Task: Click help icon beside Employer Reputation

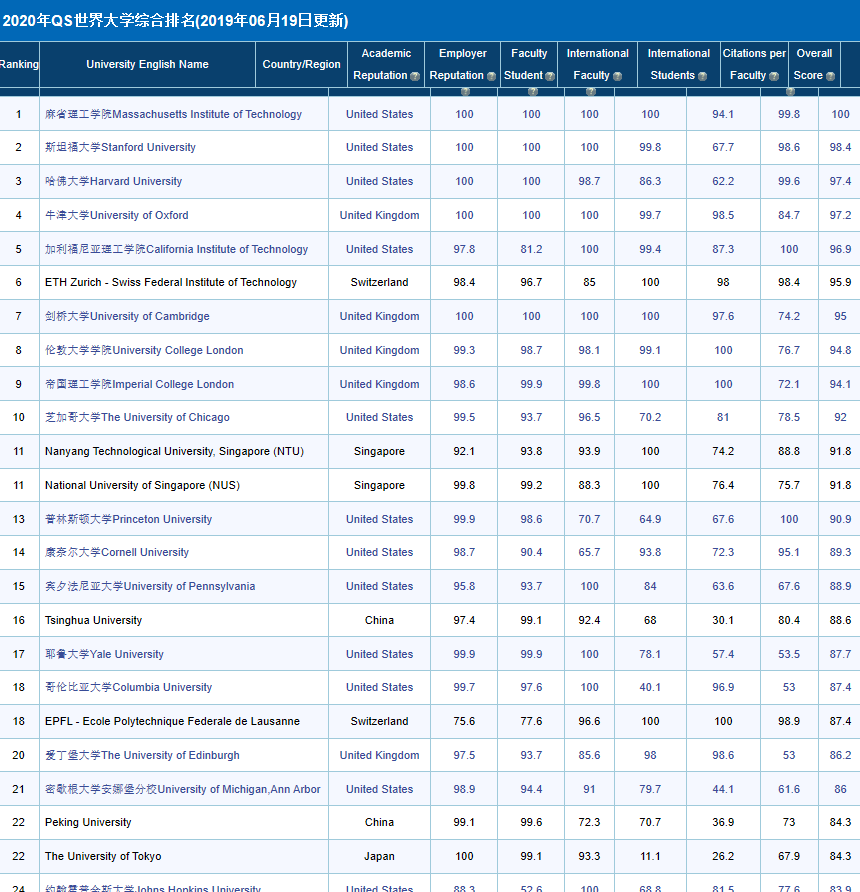Action: [x=491, y=76]
